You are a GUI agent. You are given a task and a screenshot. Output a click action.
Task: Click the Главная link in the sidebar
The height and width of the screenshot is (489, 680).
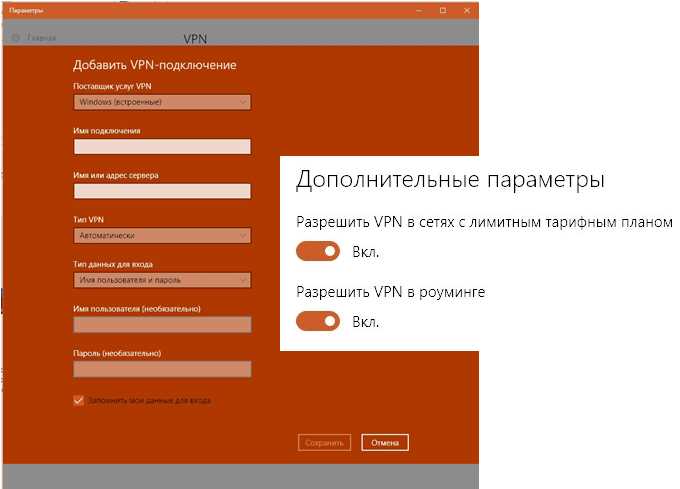[x=42, y=38]
